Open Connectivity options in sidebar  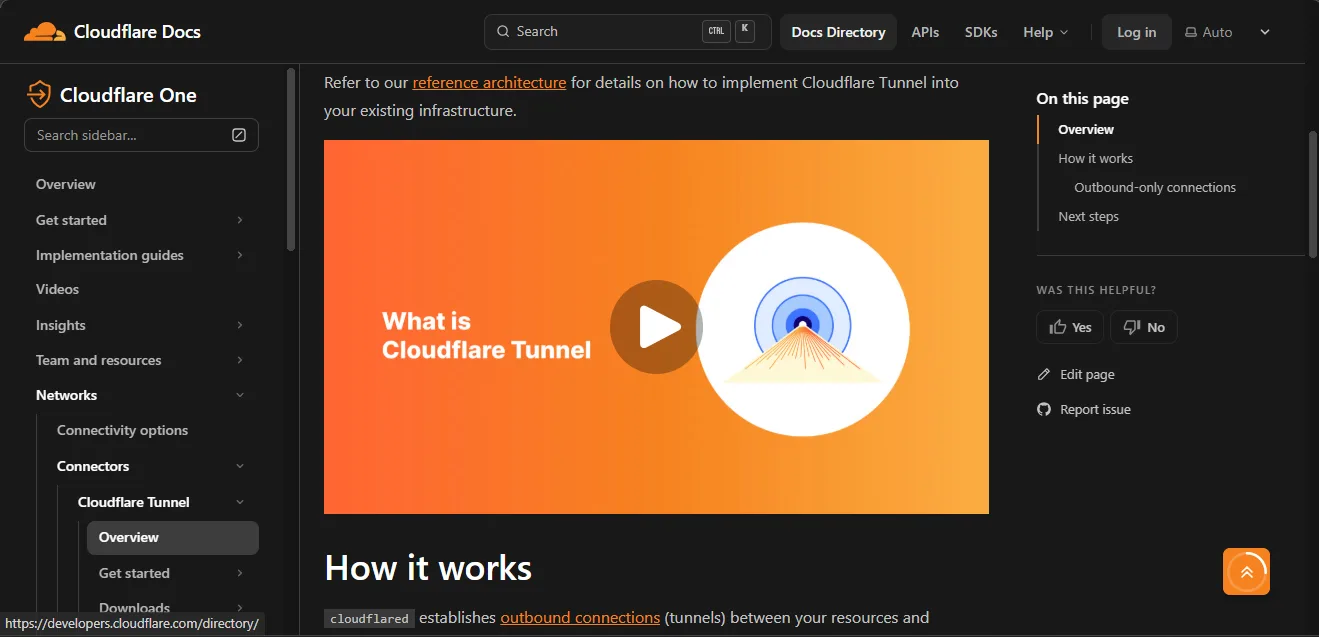point(122,430)
